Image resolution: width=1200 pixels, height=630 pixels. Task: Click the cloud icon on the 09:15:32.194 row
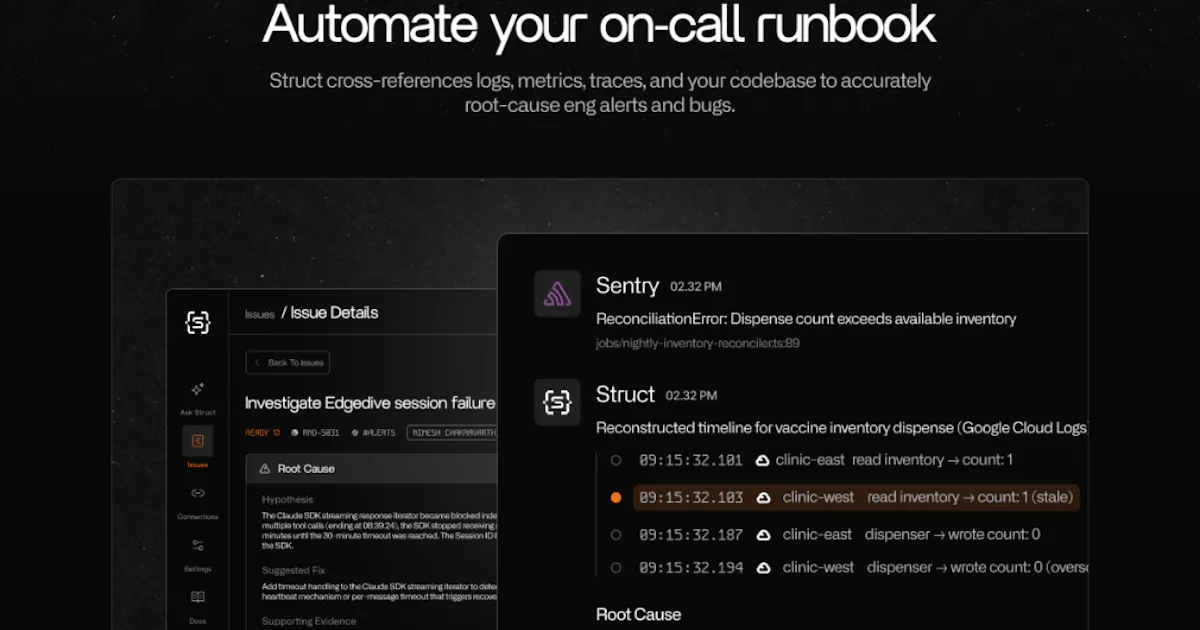[763, 568]
